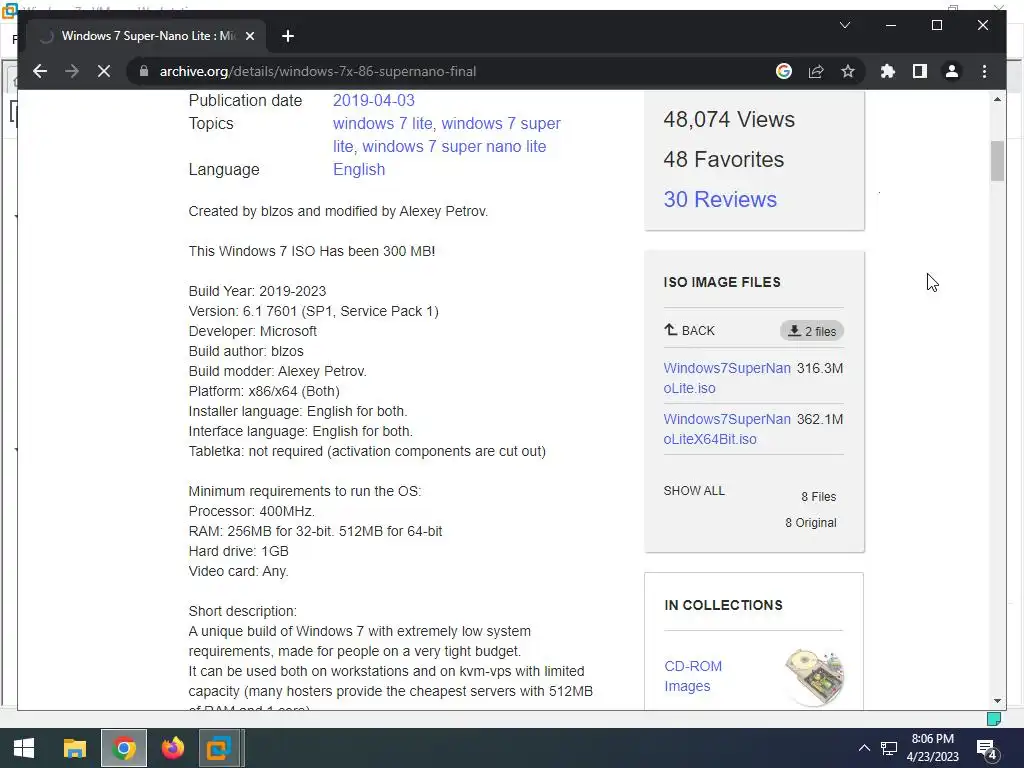Viewport: 1024px width, 768px height.
Task: Toggle the Chrome side panel icon
Action: [x=920, y=71]
